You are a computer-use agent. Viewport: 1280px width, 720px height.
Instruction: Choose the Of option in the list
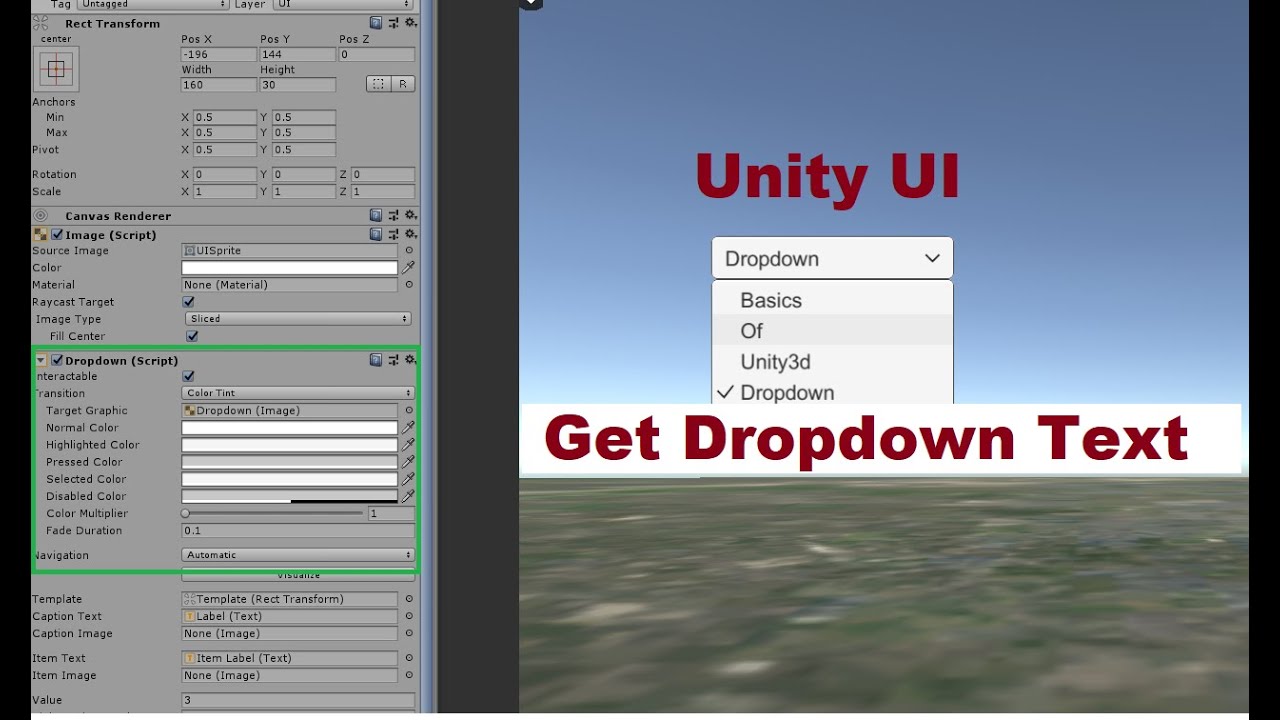832,331
